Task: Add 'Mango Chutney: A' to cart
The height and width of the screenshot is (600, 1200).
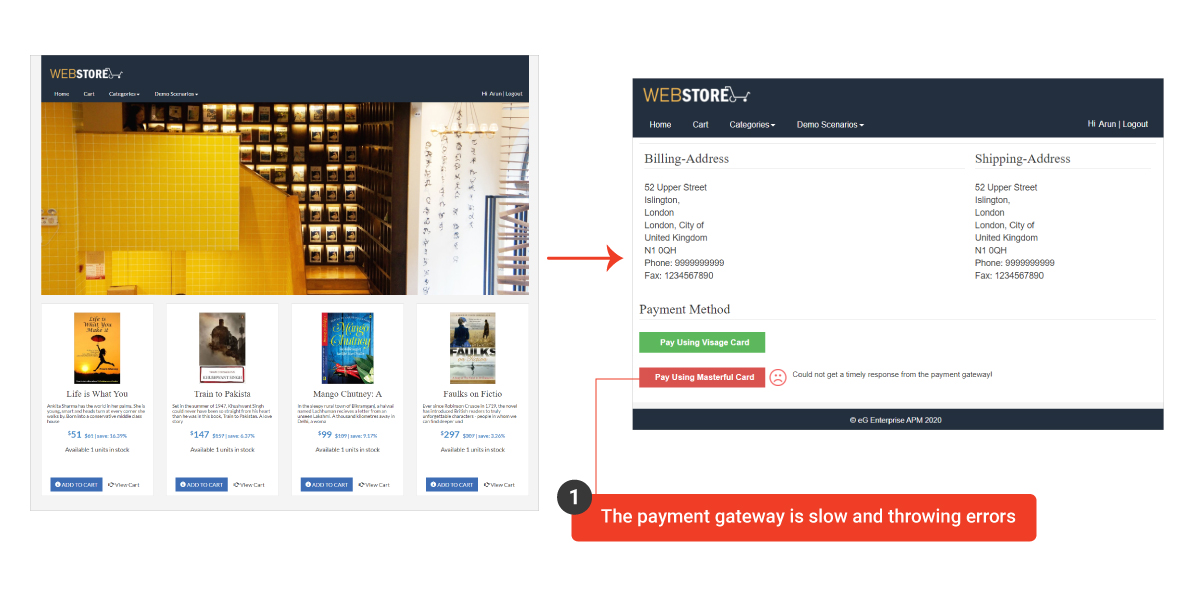Action: pyautogui.click(x=327, y=484)
